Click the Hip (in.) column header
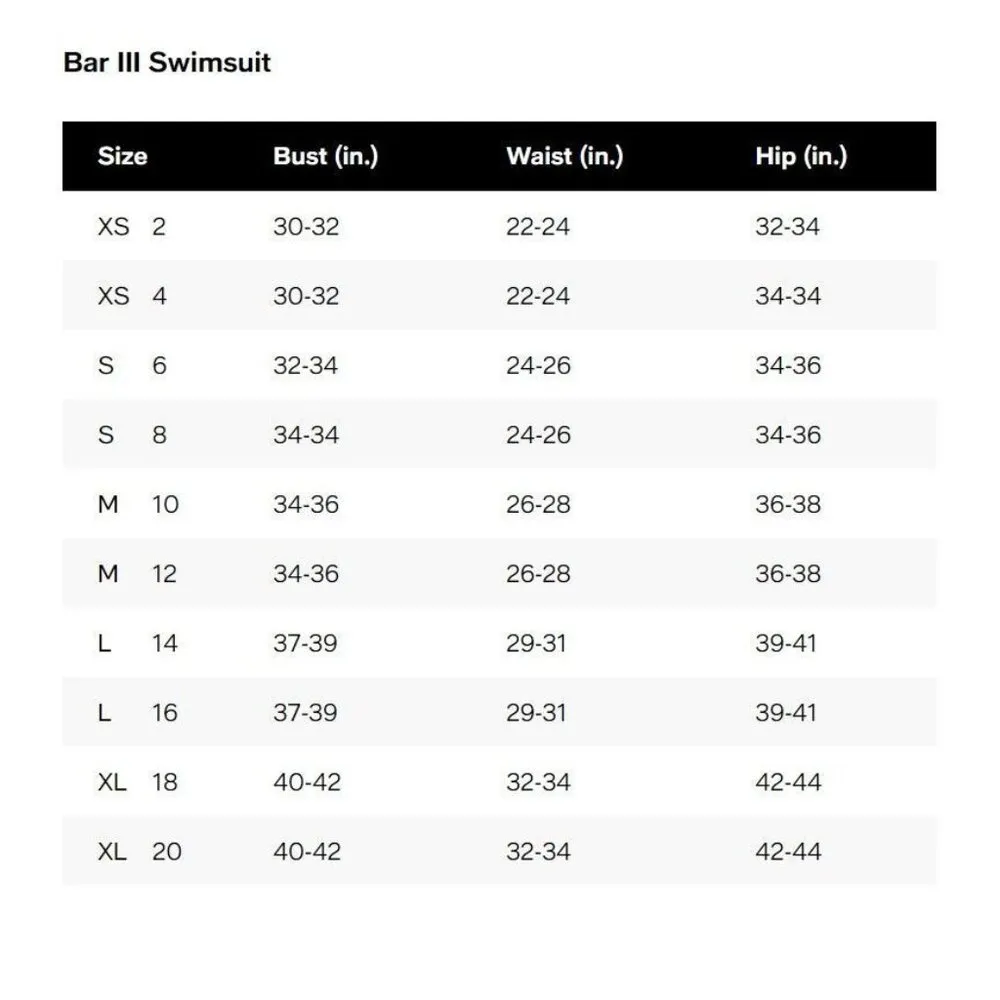1000x1000 pixels. (800, 156)
